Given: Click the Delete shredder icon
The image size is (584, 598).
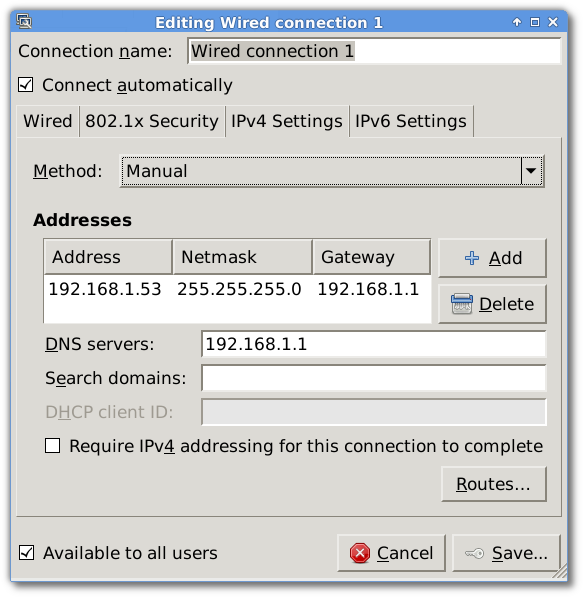Looking at the screenshot, I should click(x=462, y=304).
